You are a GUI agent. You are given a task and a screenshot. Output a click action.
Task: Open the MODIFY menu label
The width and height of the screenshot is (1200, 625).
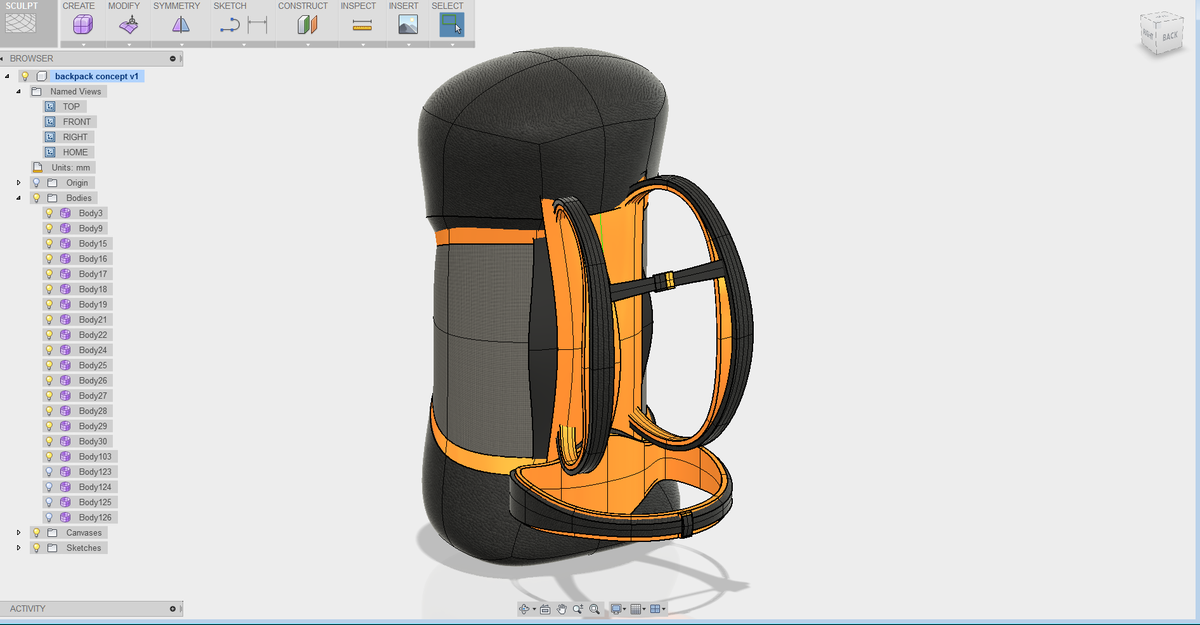pos(124,6)
